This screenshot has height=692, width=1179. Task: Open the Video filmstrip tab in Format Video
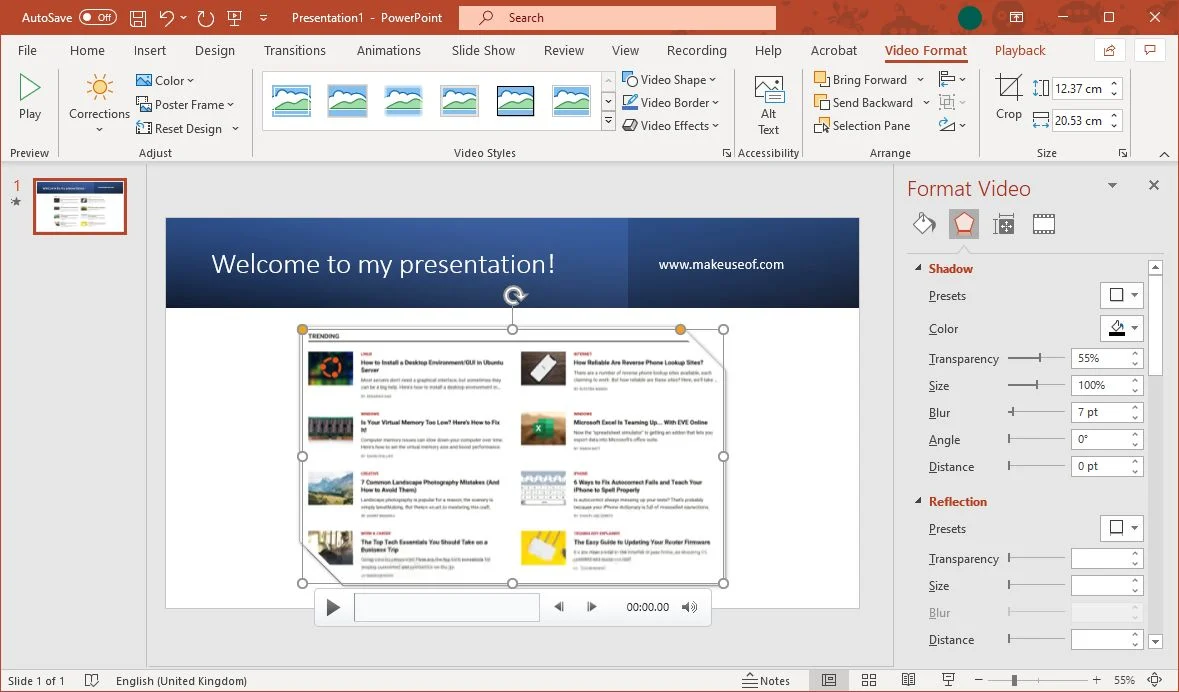pos(1044,224)
